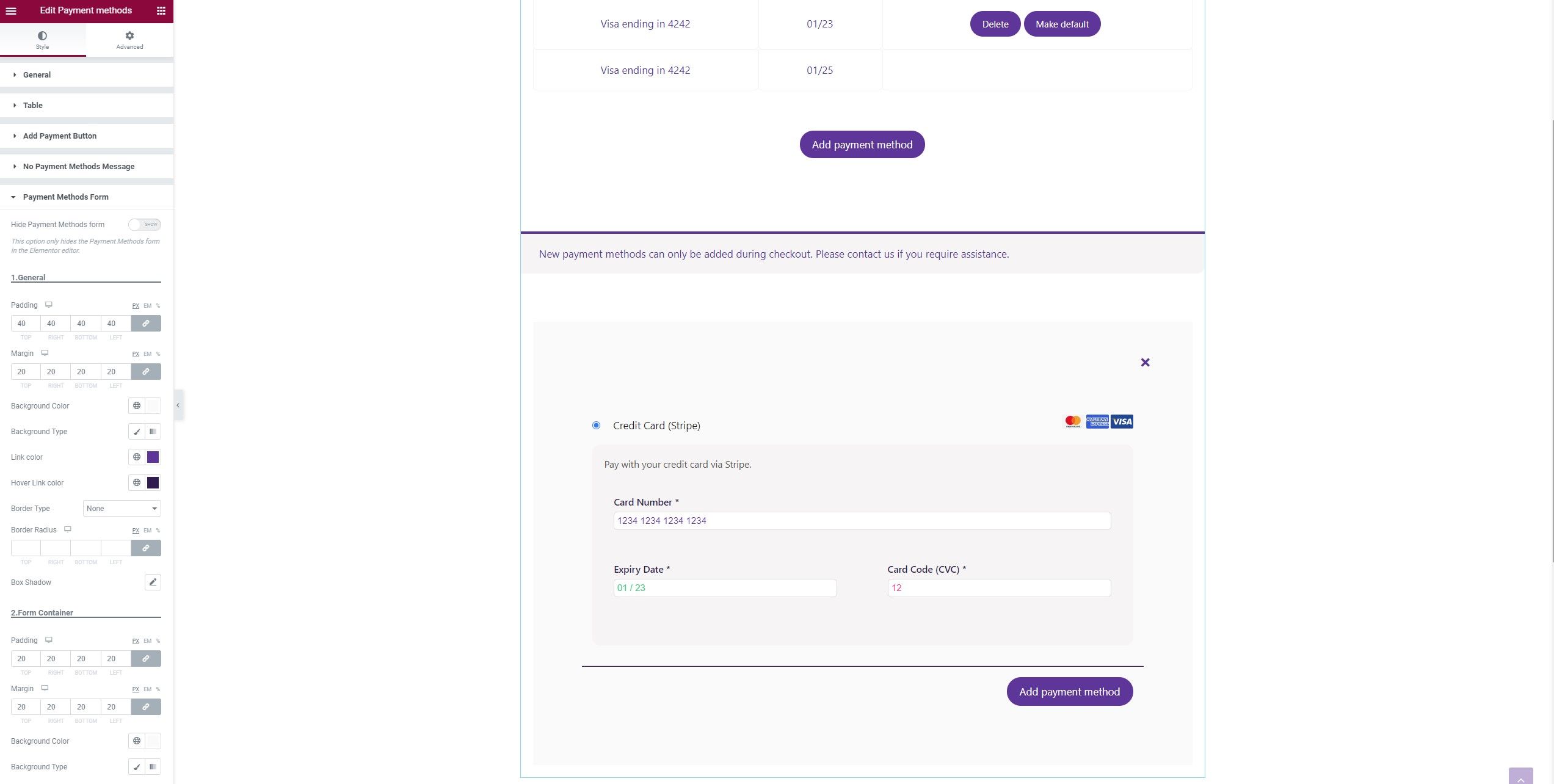Screen dimensions: 1554x784
Task: Select the Credit Card (Stripe) radio button
Action: pyautogui.click(x=596, y=425)
